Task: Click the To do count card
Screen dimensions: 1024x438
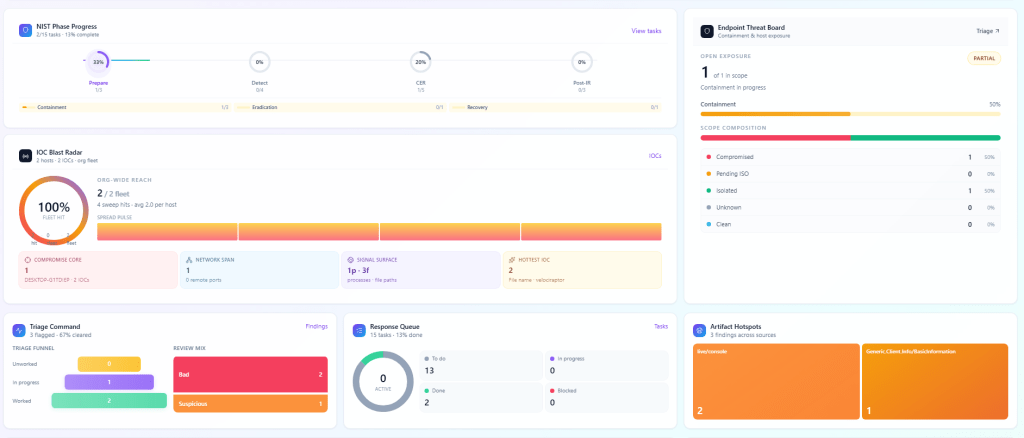Action: 481,365
